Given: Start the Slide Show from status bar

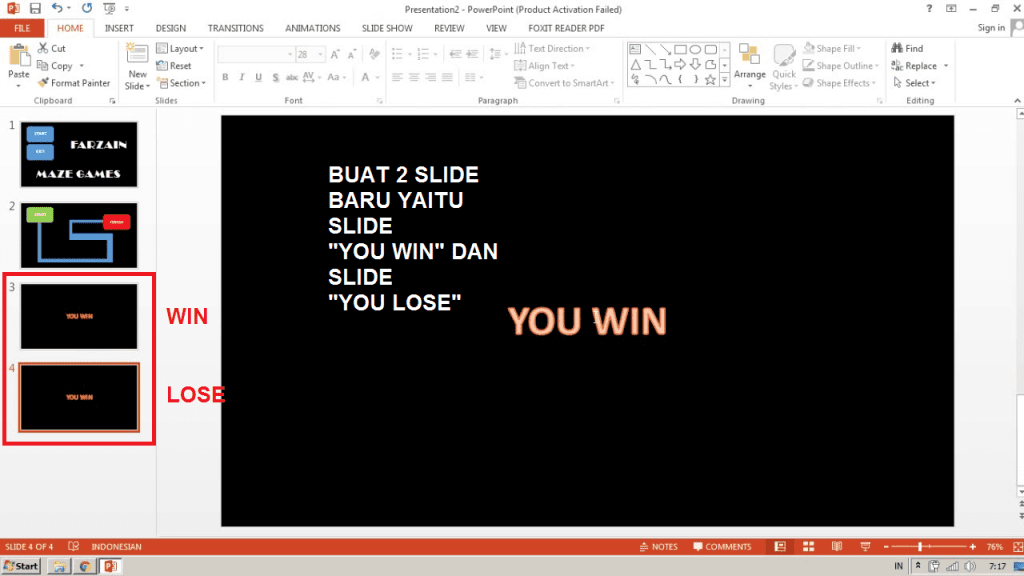Looking at the screenshot, I should (x=865, y=547).
